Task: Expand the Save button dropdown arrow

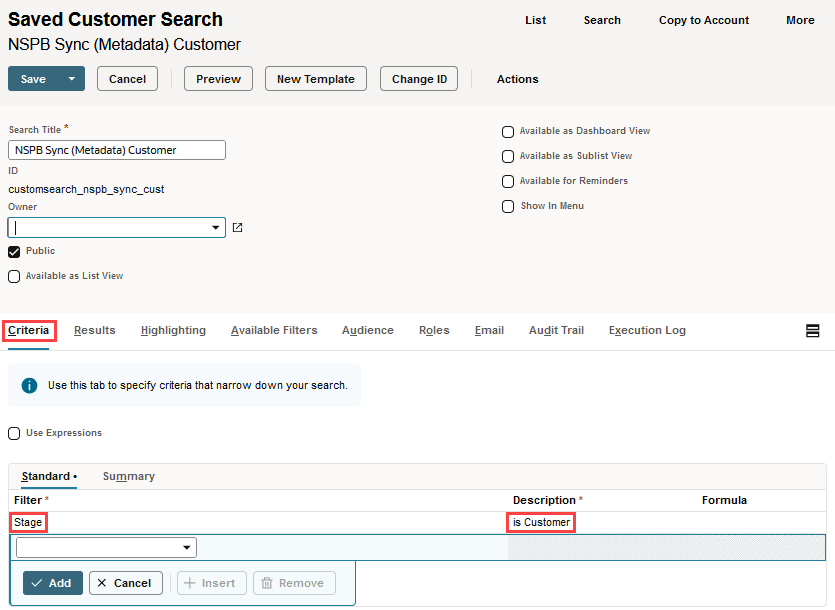Action: [x=72, y=79]
